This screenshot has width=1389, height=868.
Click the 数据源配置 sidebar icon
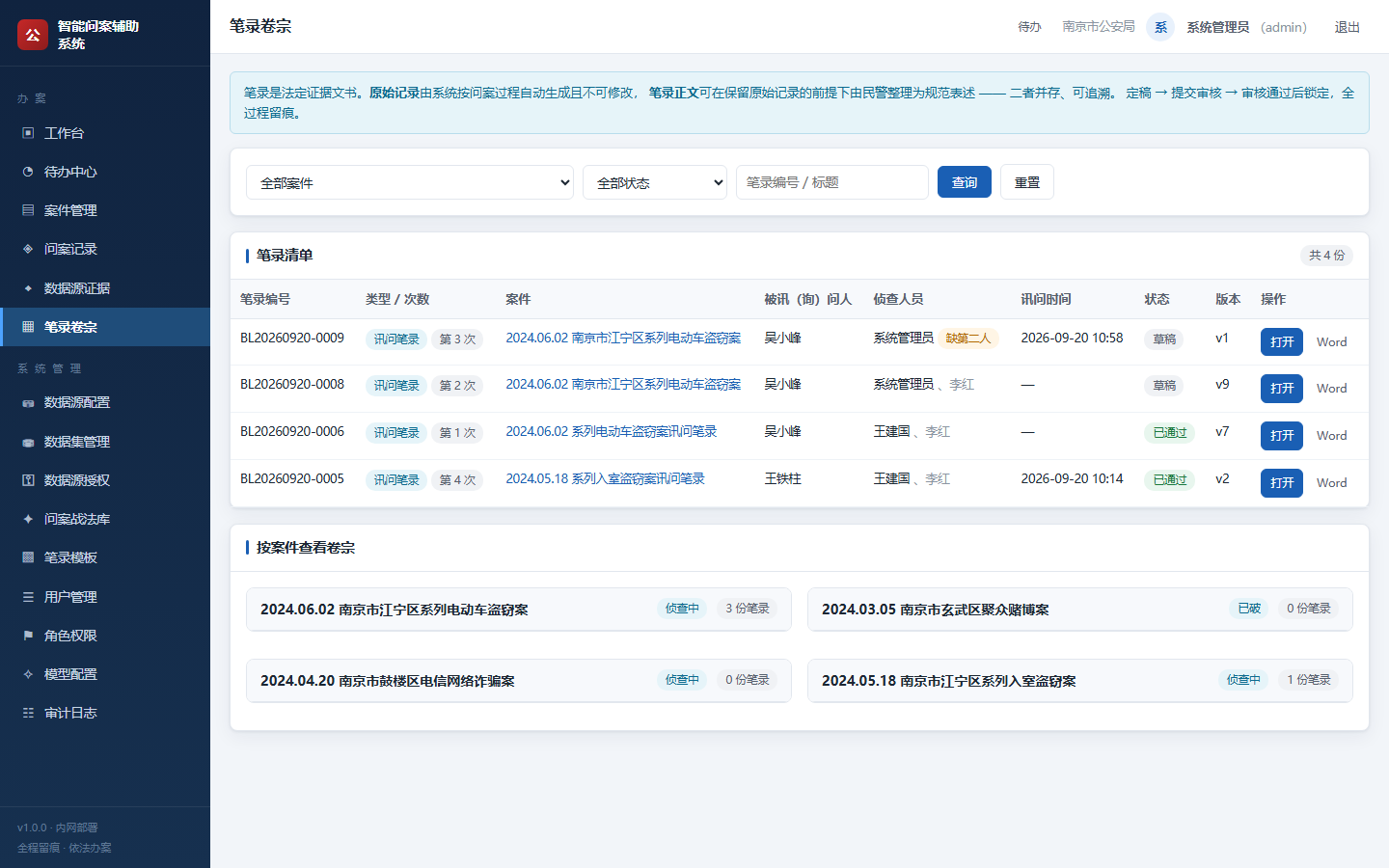28,403
